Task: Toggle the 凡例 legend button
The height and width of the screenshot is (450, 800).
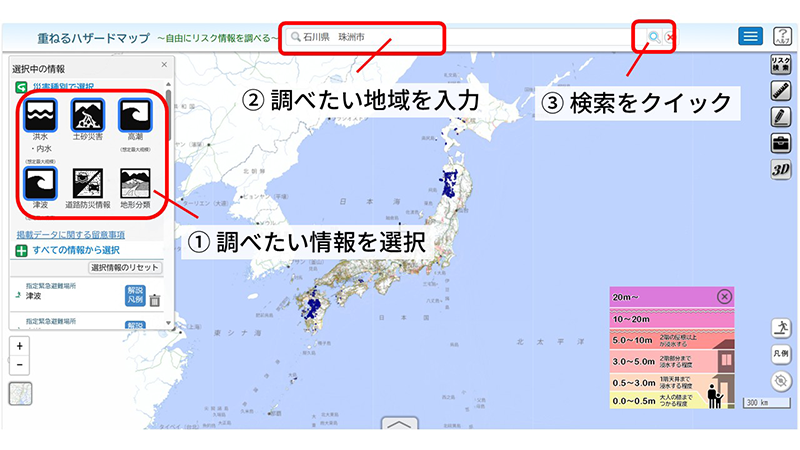Action: [781, 354]
